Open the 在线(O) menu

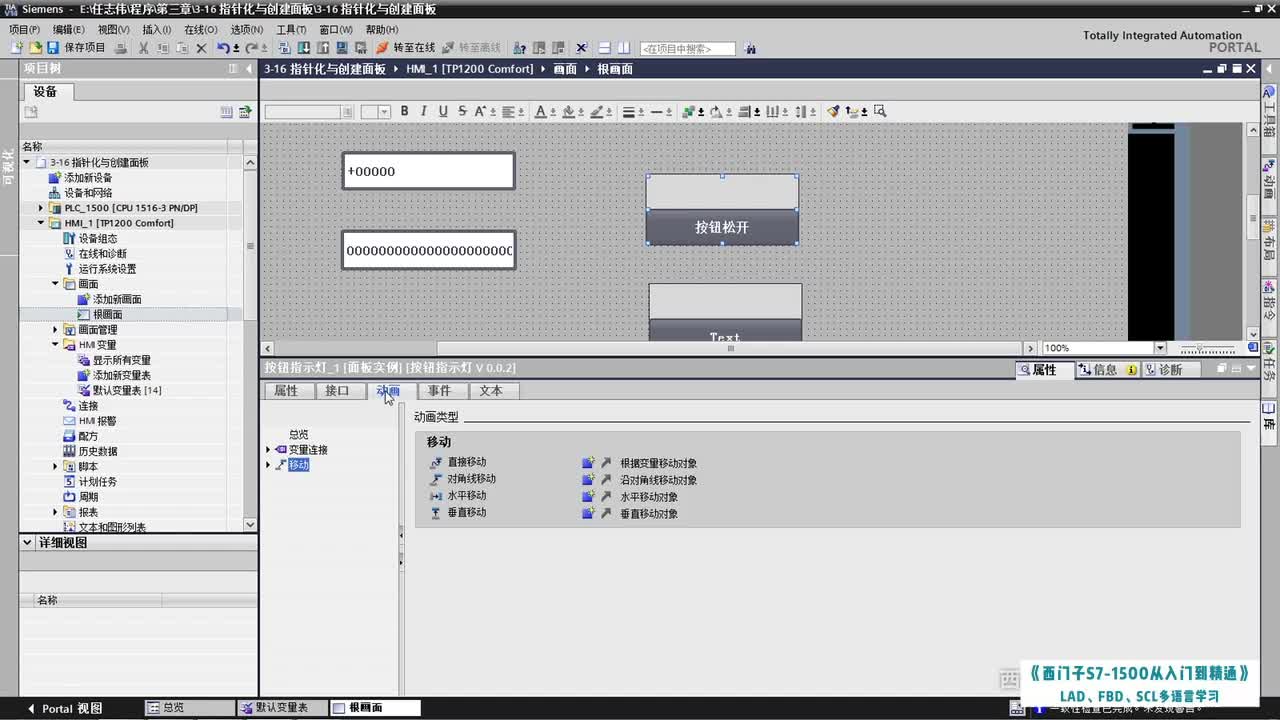[200, 30]
